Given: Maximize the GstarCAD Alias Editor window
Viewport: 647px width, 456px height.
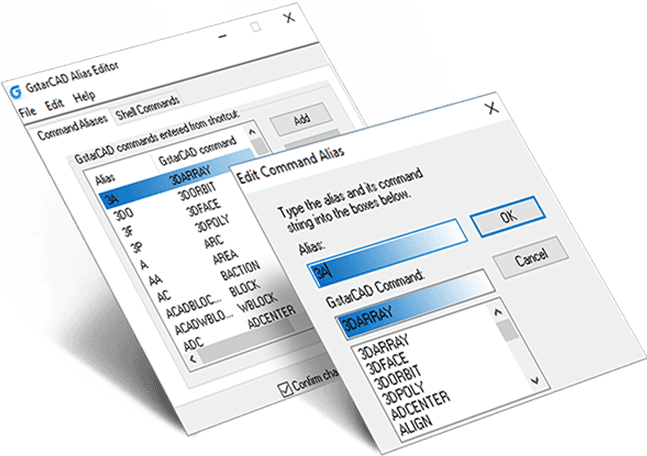Looking at the screenshot, I should point(256,27).
